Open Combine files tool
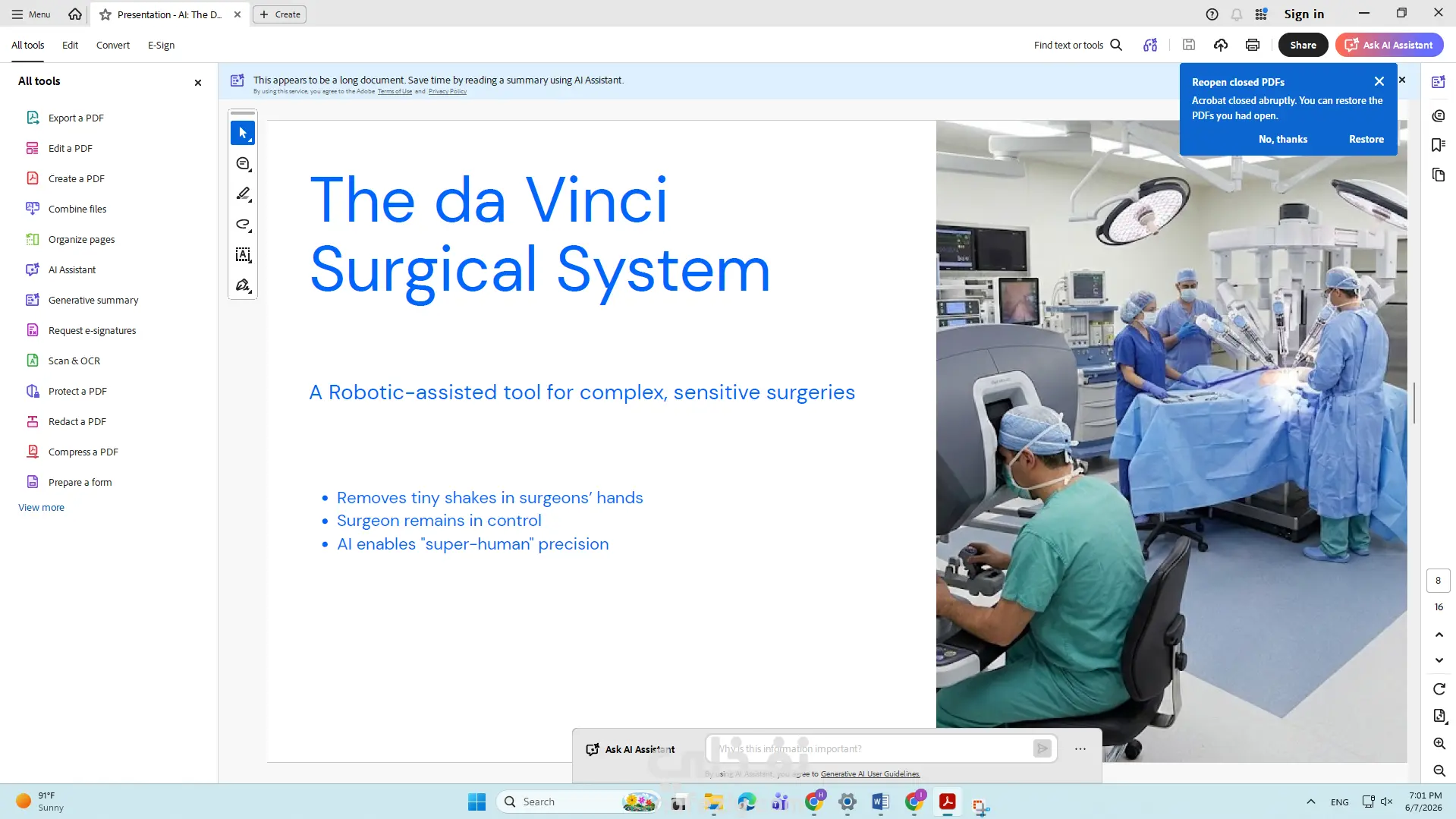1456x819 pixels. pos(77,209)
